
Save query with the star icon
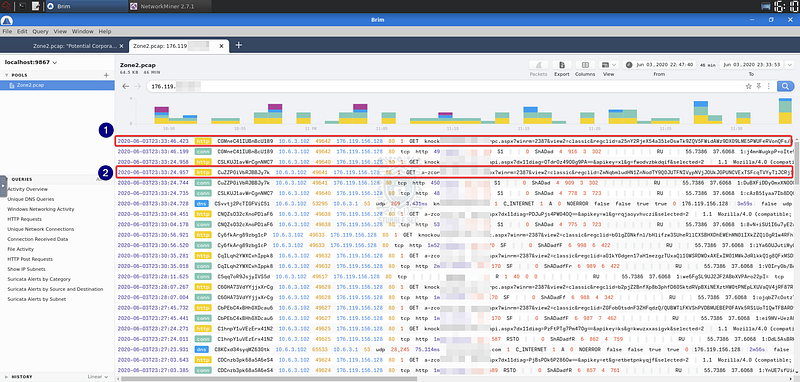click(749, 86)
